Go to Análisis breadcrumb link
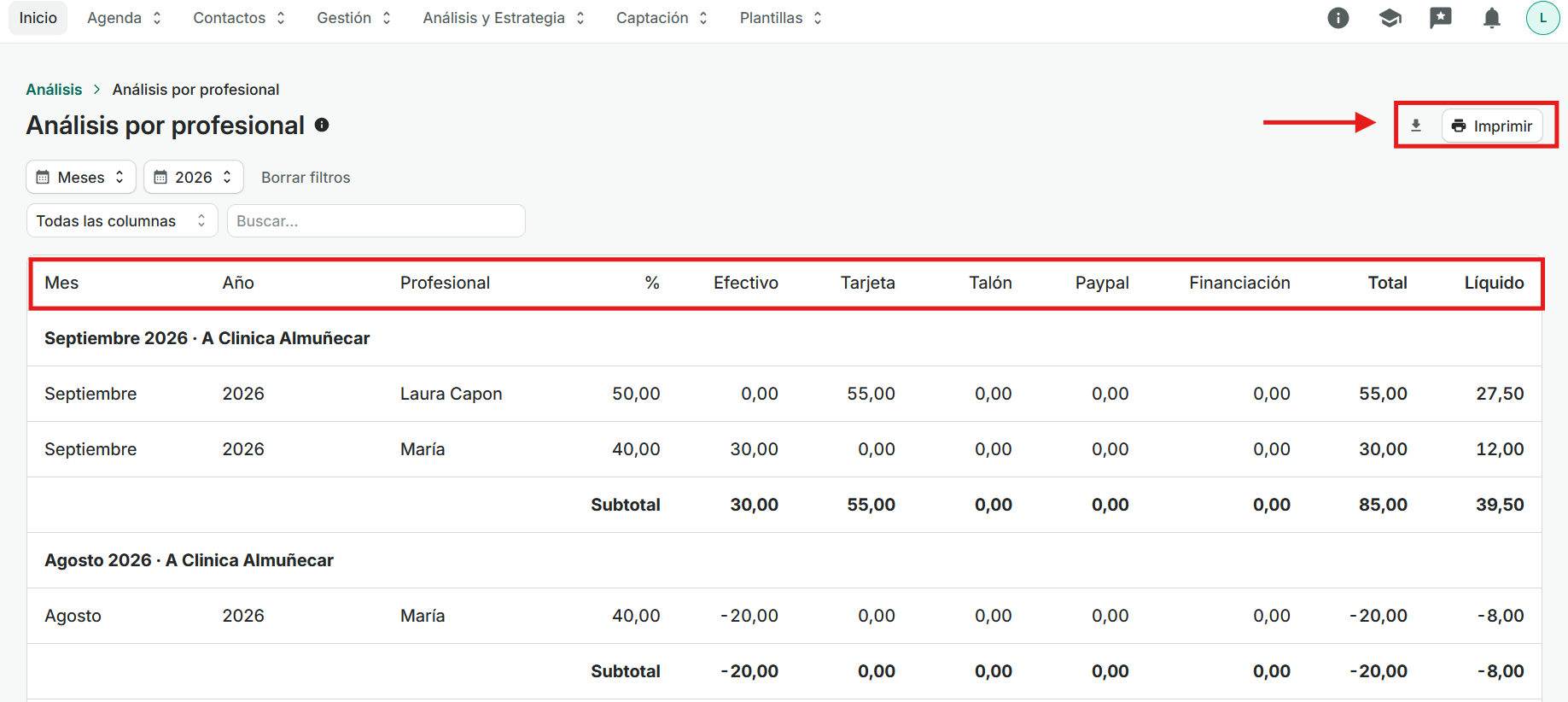 [54, 90]
